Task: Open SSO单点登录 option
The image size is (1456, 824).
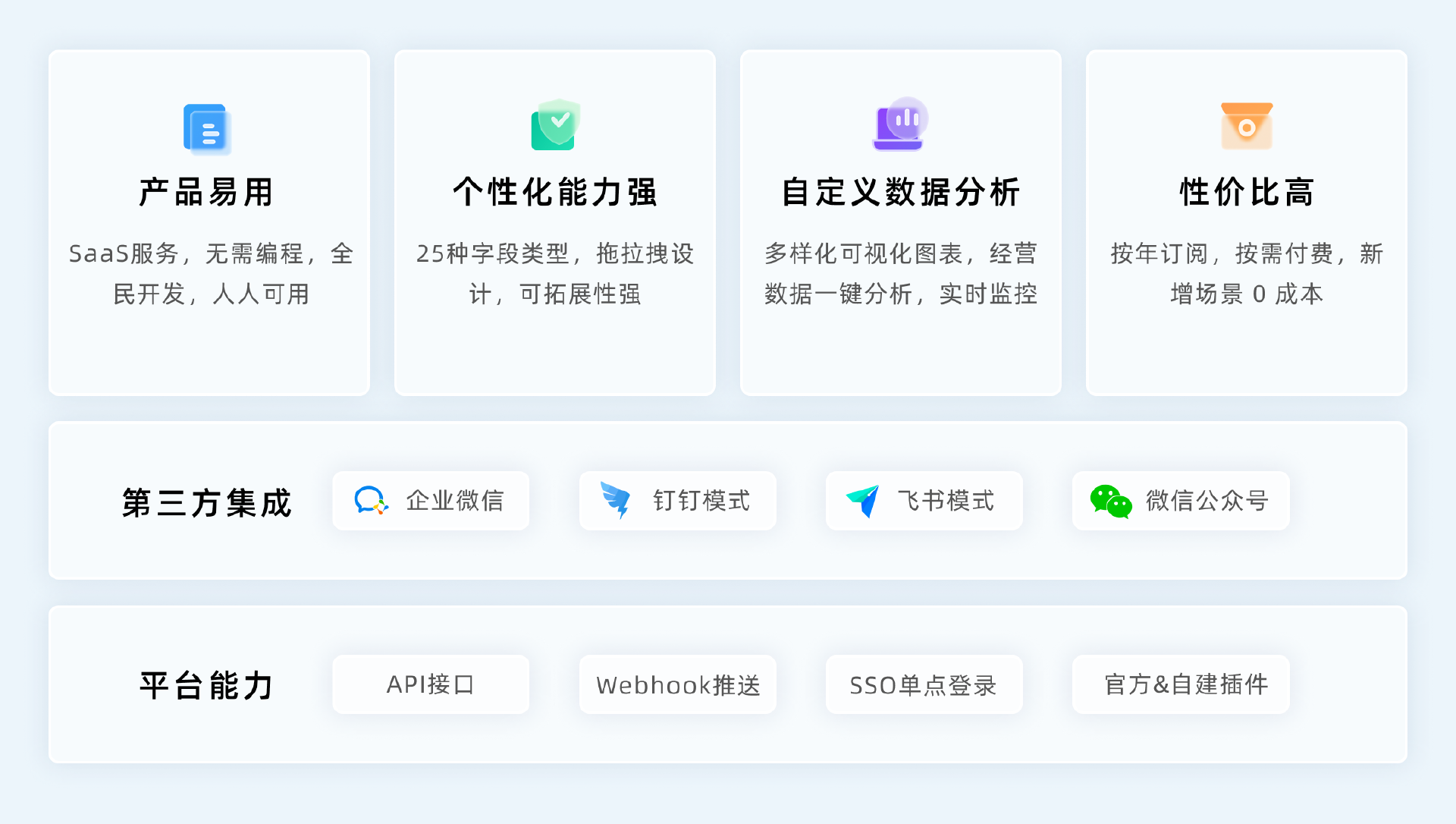Action: [x=924, y=684]
